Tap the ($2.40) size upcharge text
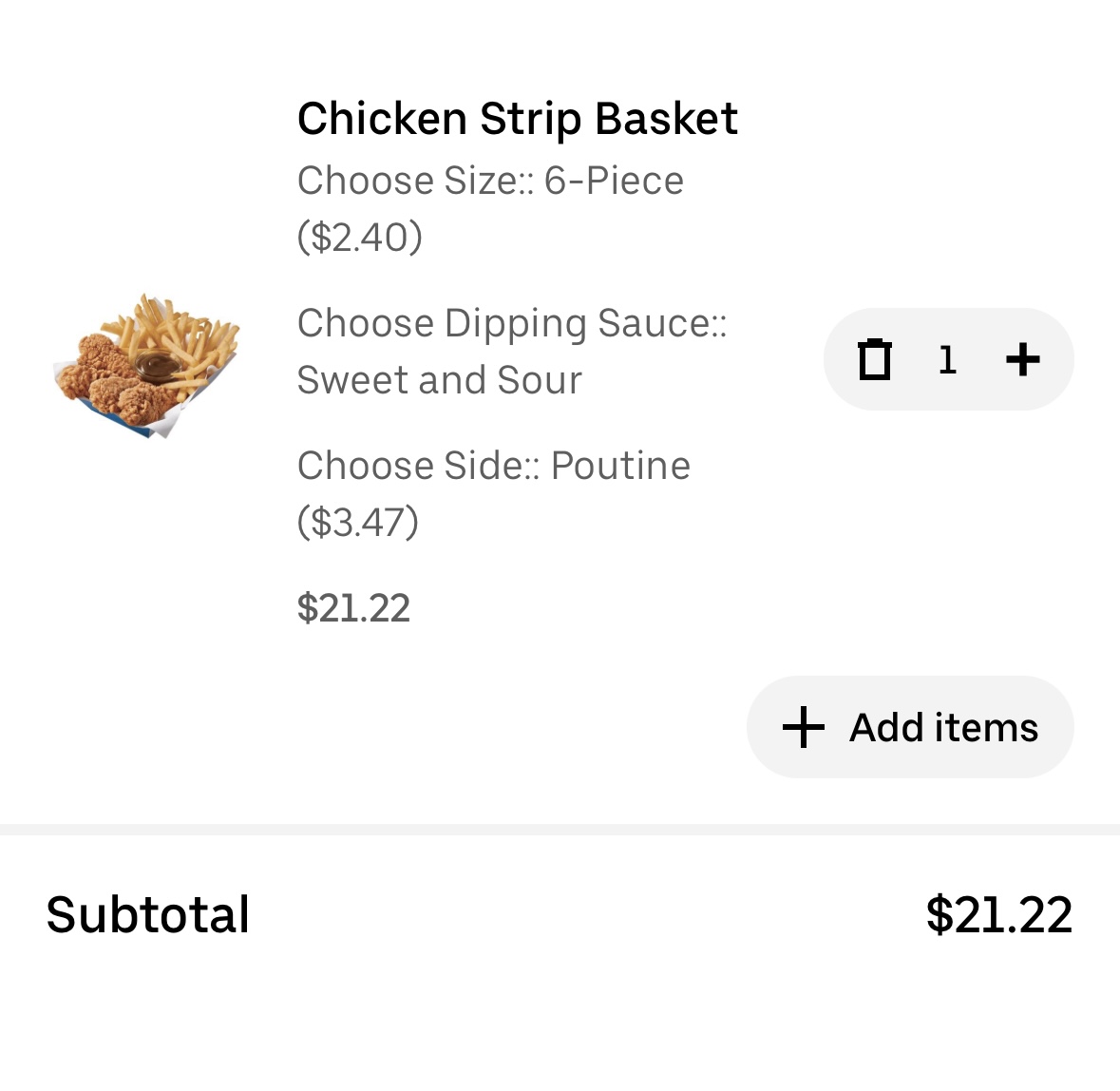The width and height of the screenshot is (1120, 1091). pos(359,237)
